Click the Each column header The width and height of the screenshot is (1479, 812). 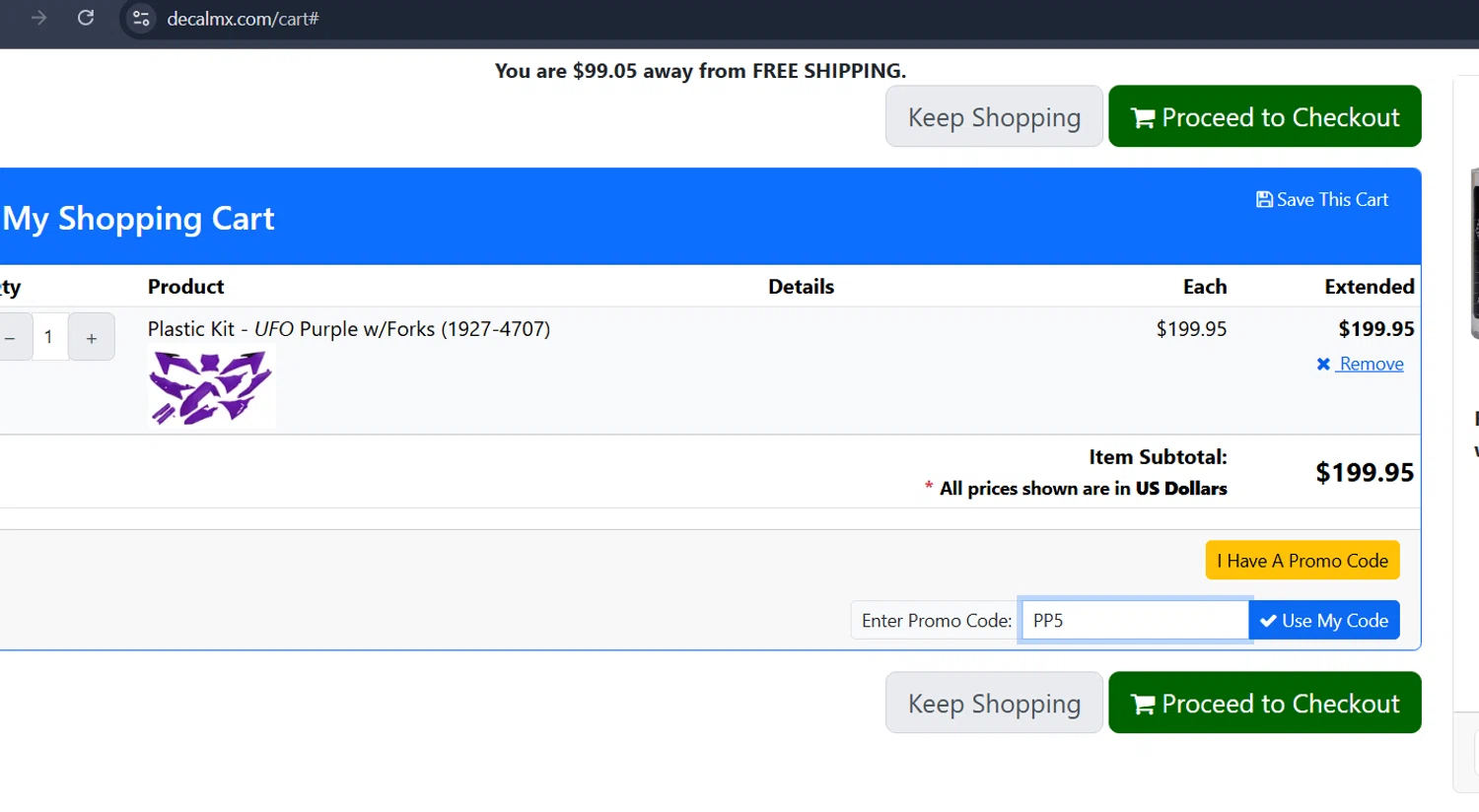[1205, 287]
